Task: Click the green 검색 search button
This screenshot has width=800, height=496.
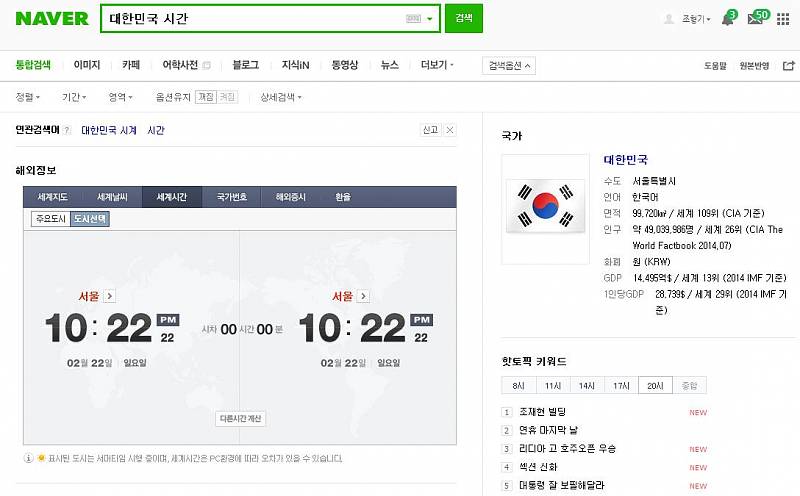Action: pos(464,19)
